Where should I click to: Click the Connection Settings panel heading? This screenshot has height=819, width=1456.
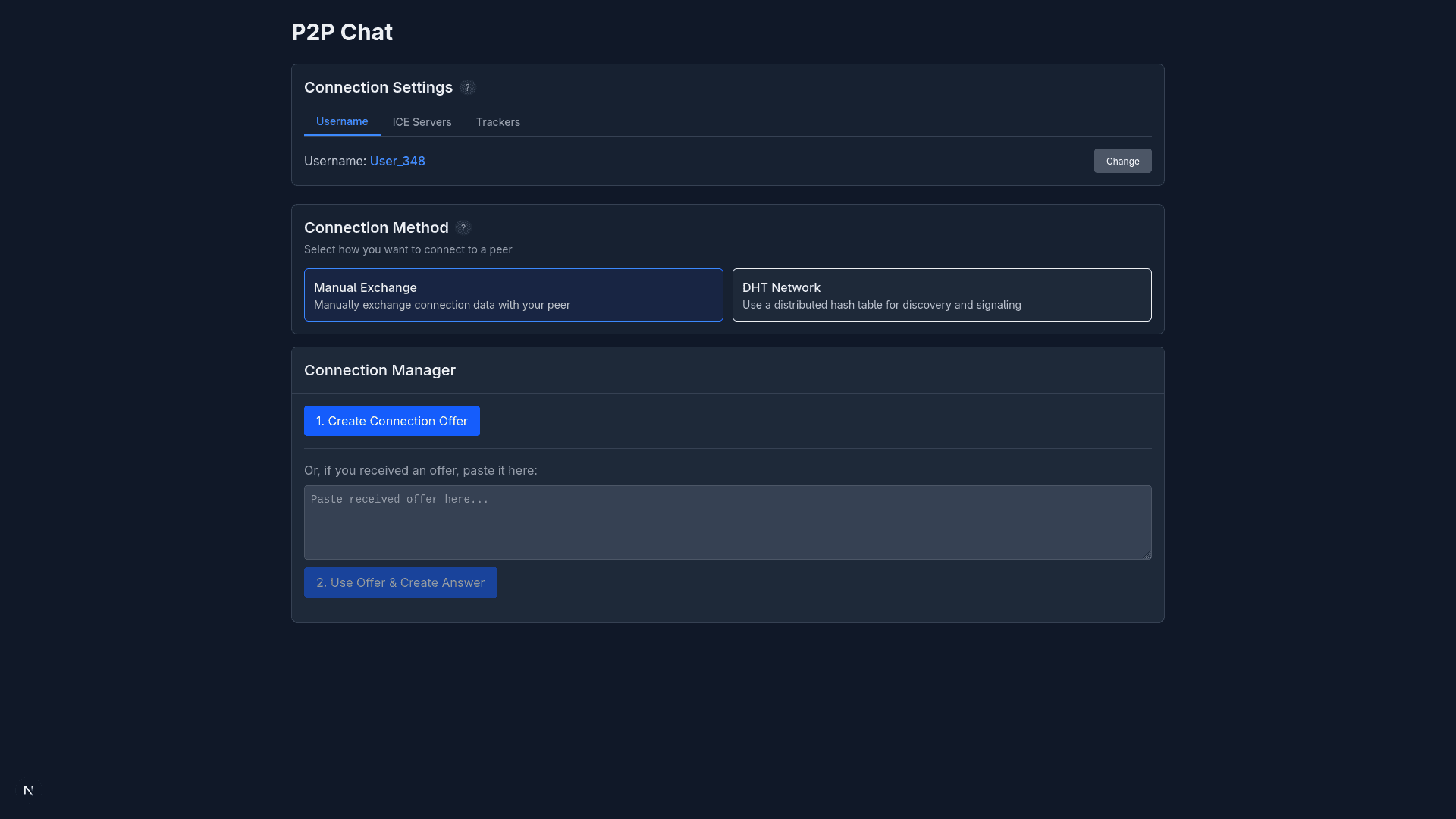click(x=378, y=87)
